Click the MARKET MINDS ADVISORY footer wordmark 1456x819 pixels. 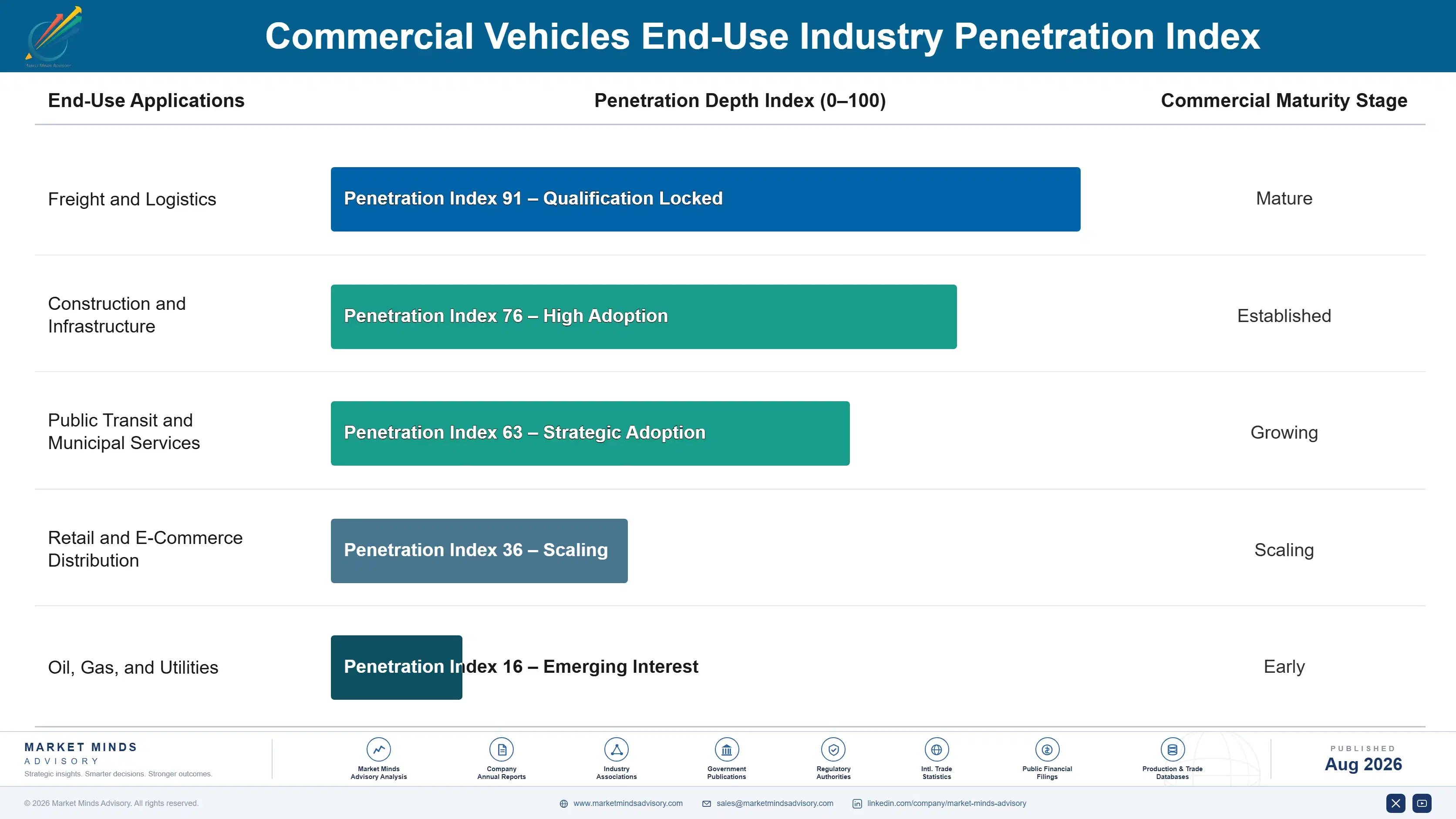click(x=81, y=753)
